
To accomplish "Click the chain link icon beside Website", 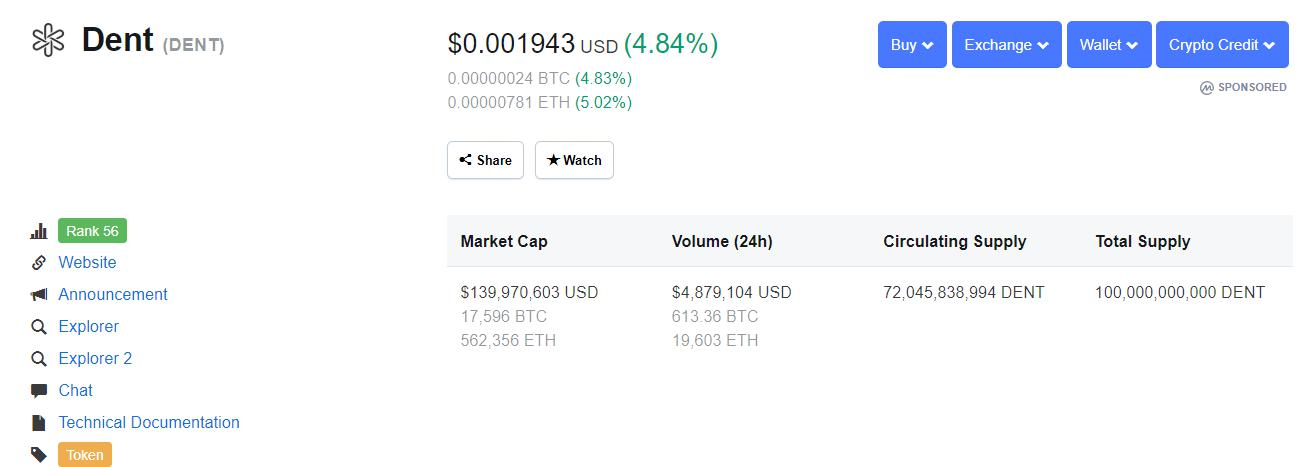I will 39,263.
